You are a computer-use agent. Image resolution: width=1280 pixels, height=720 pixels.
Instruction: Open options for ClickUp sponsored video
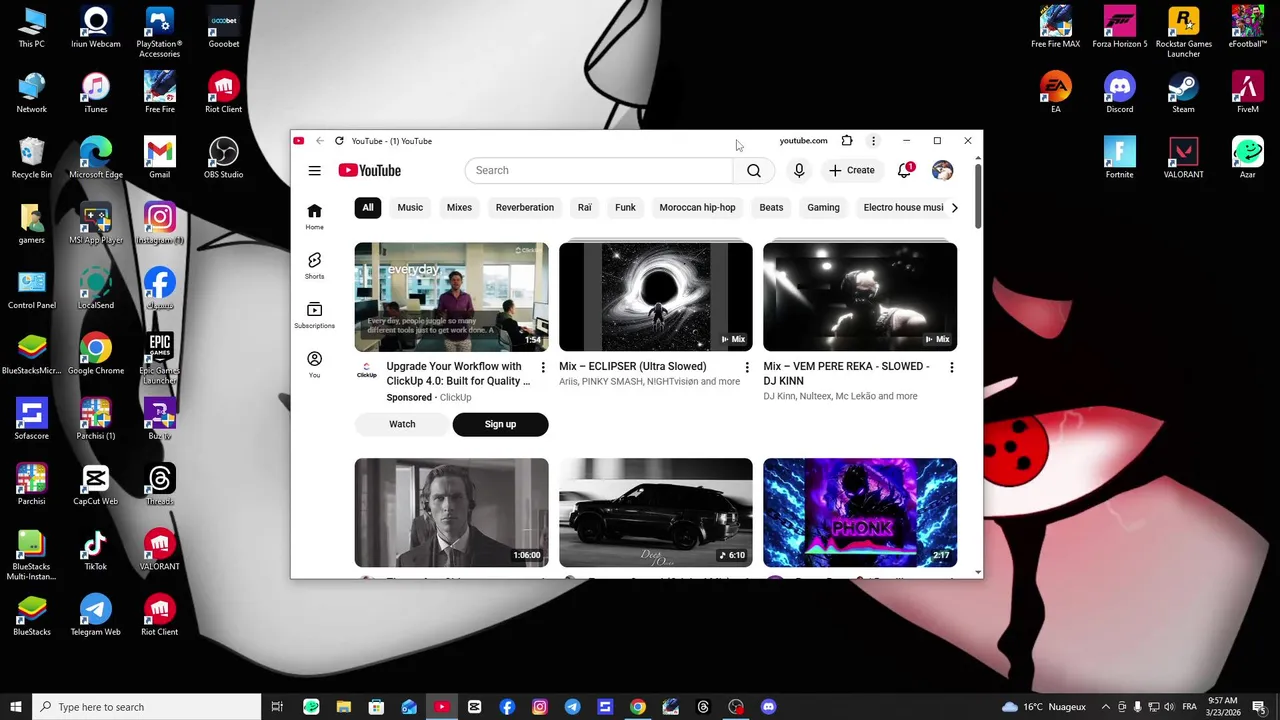(543, 368)
